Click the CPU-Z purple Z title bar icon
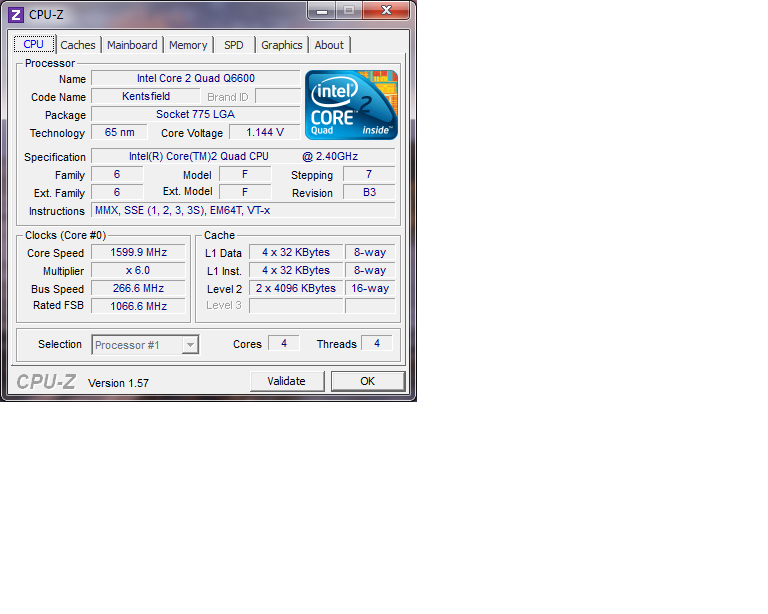768x614 pixels. 16,15
